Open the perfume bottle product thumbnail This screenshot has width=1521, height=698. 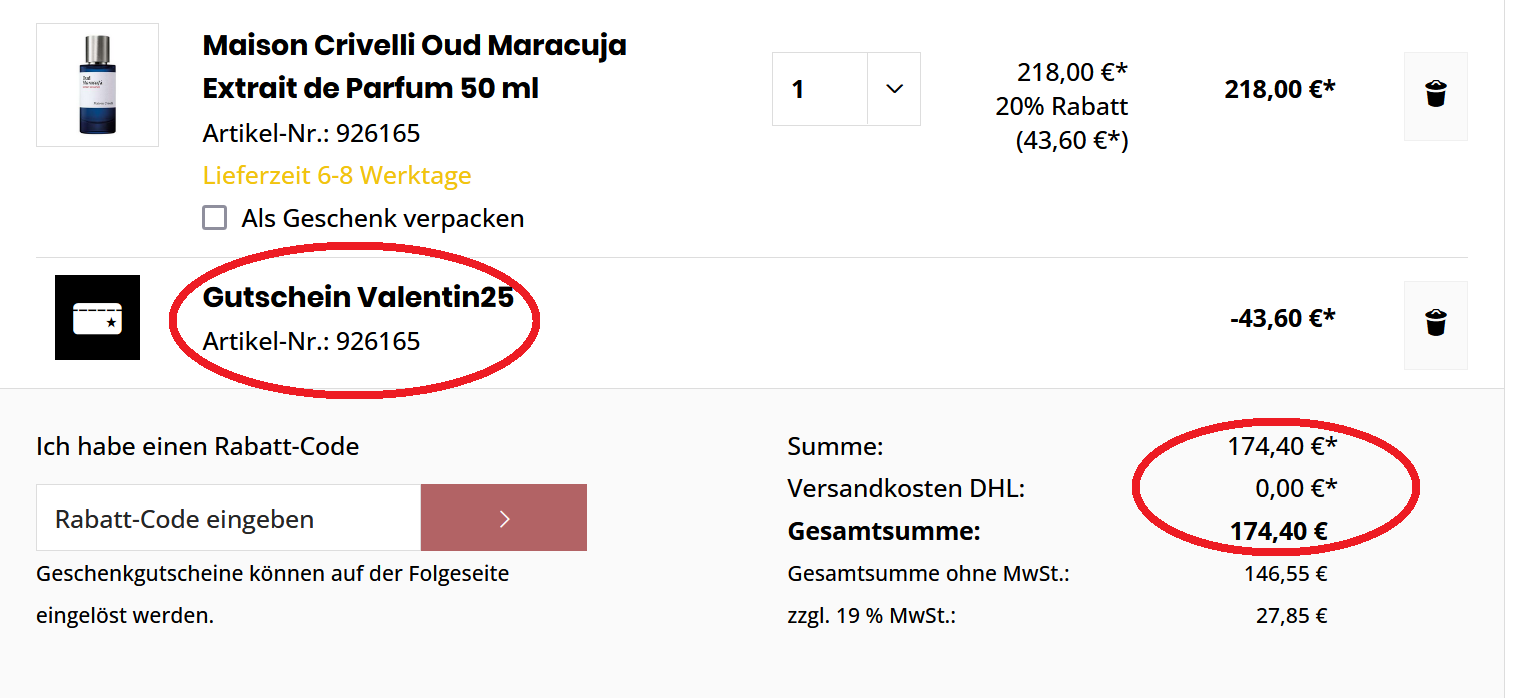[x=97, y=85]
